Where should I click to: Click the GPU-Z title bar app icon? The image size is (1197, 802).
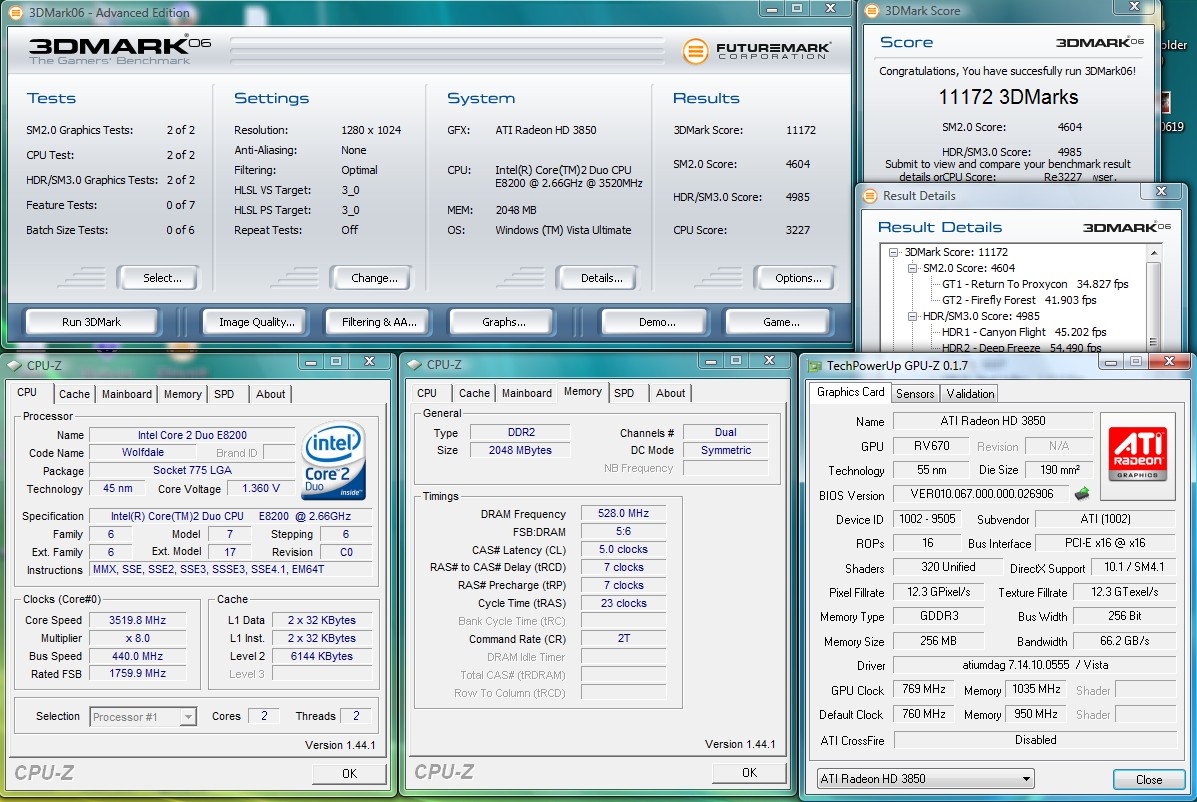814,366
